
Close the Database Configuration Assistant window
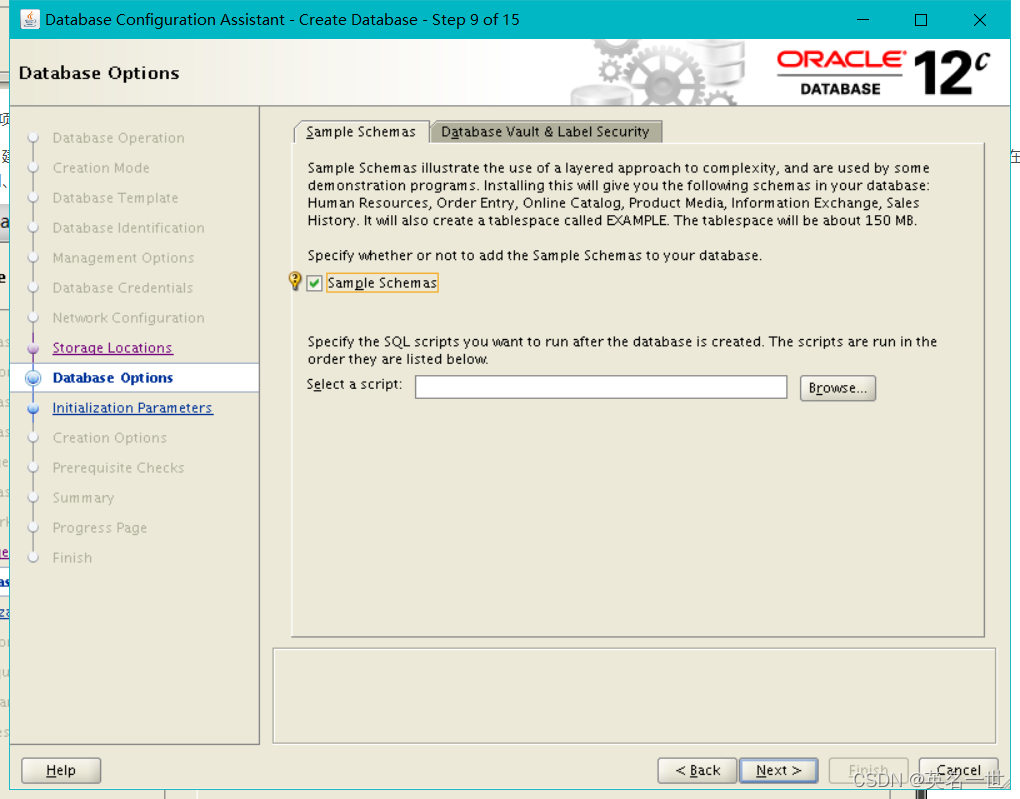coord(980,20)
